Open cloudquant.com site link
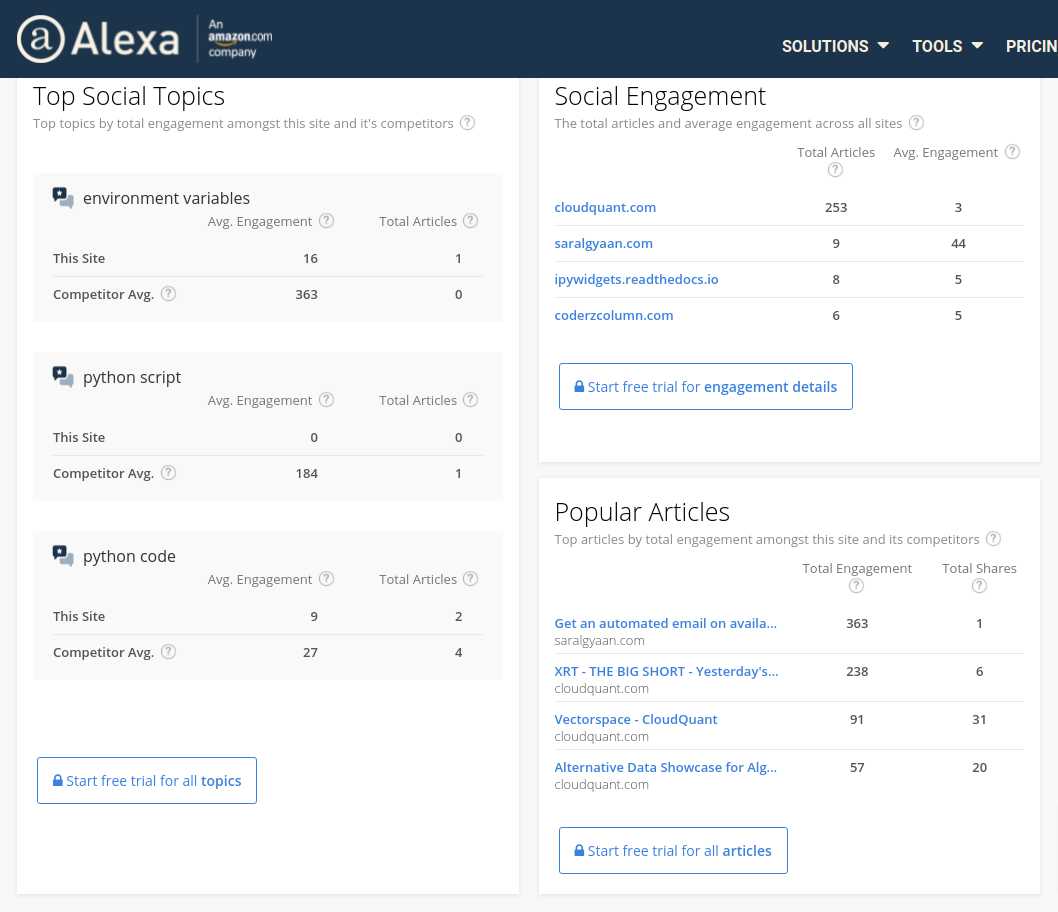The image size is (1058, 912). tap(605, 207)
